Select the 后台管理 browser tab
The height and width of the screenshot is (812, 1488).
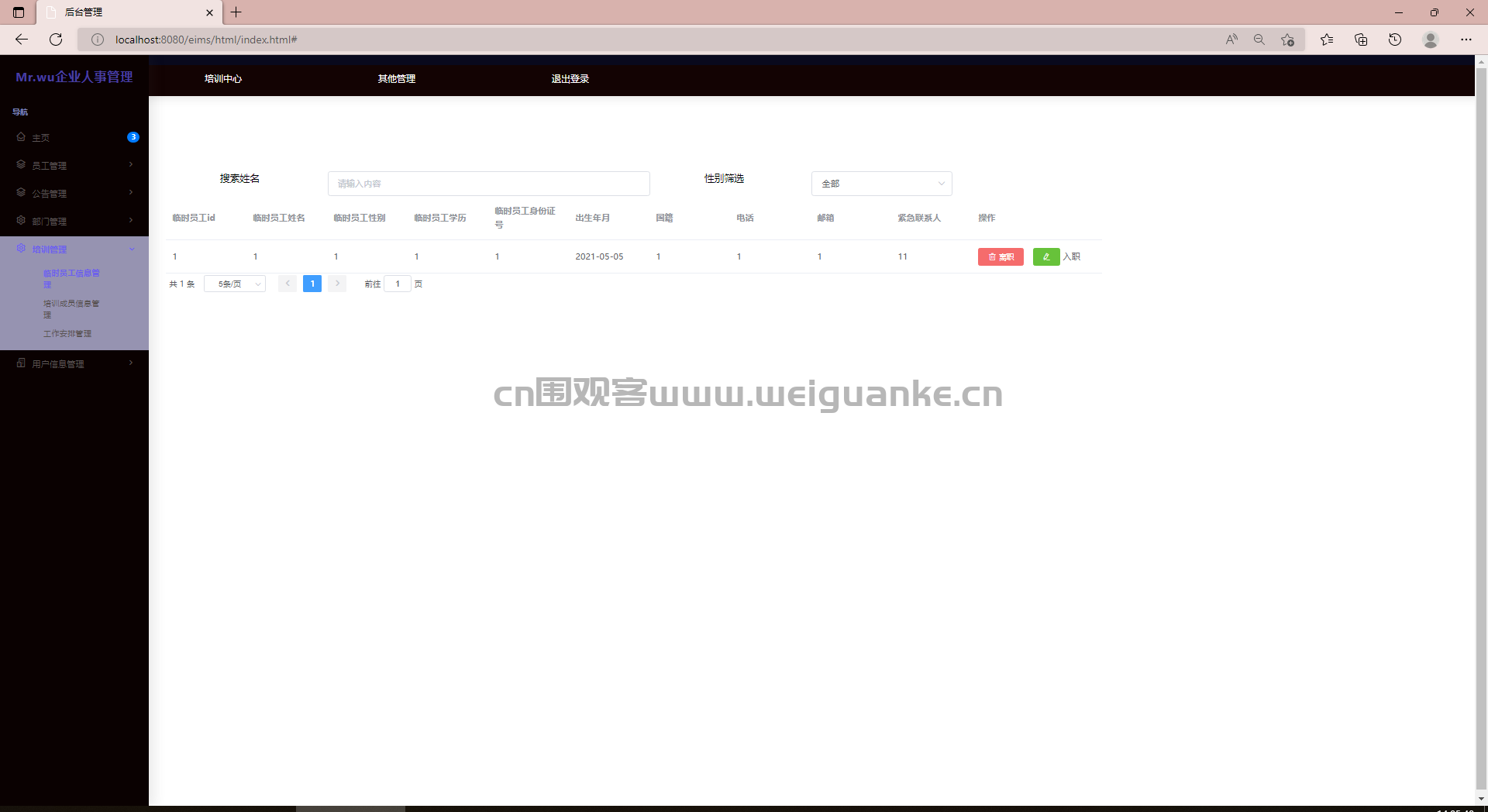click(129, 12)
